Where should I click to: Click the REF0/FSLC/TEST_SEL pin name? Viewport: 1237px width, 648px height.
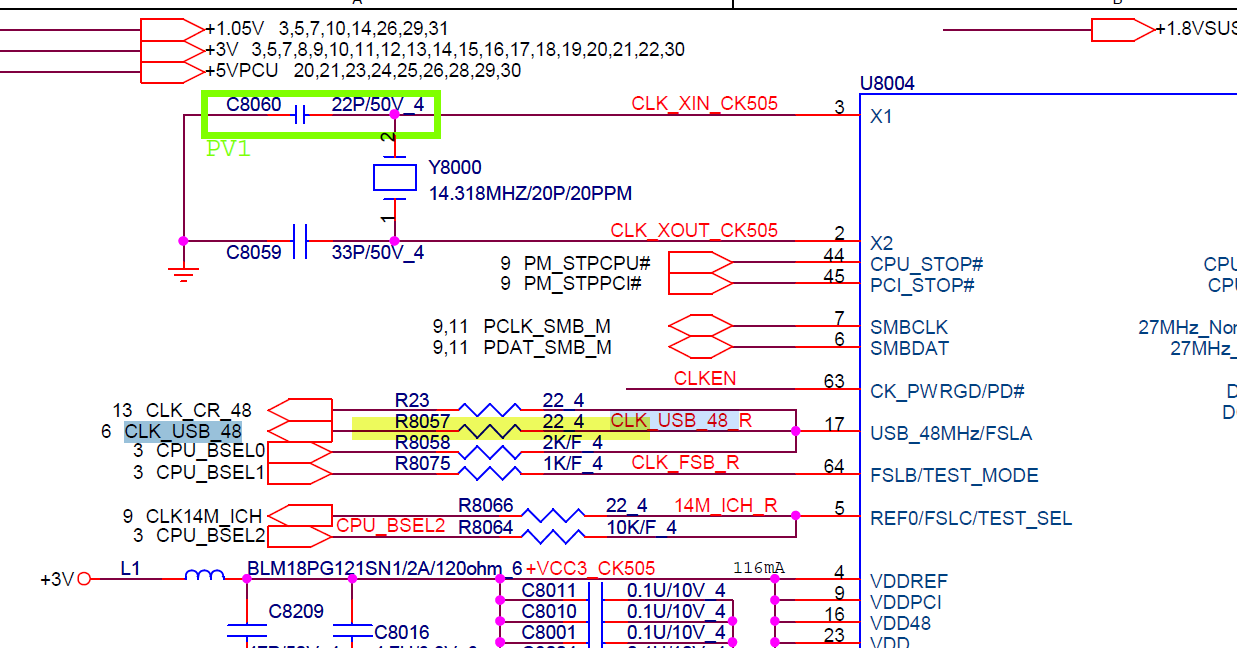click(971, 518)
